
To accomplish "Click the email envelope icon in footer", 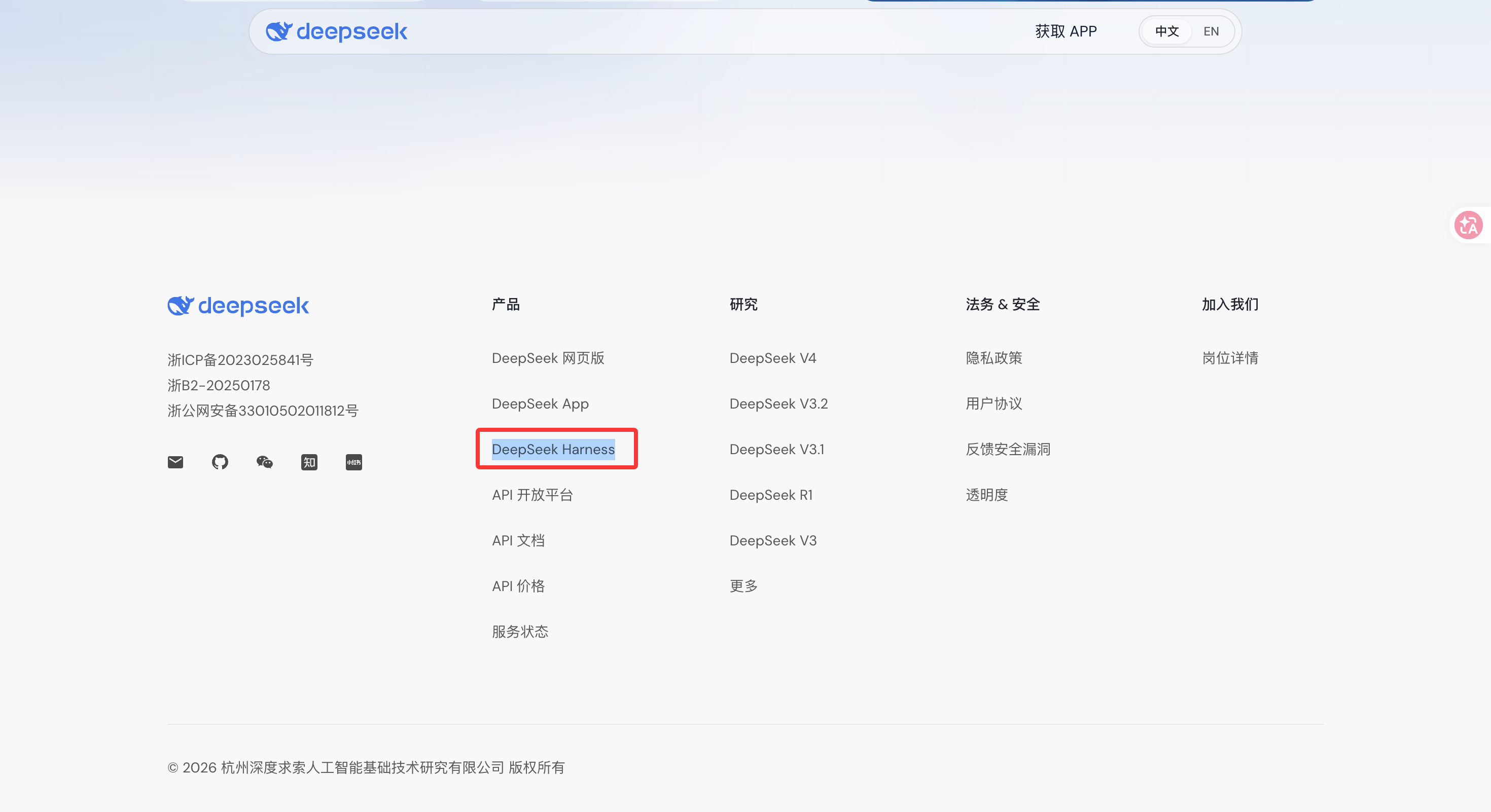I will (175, 462).
